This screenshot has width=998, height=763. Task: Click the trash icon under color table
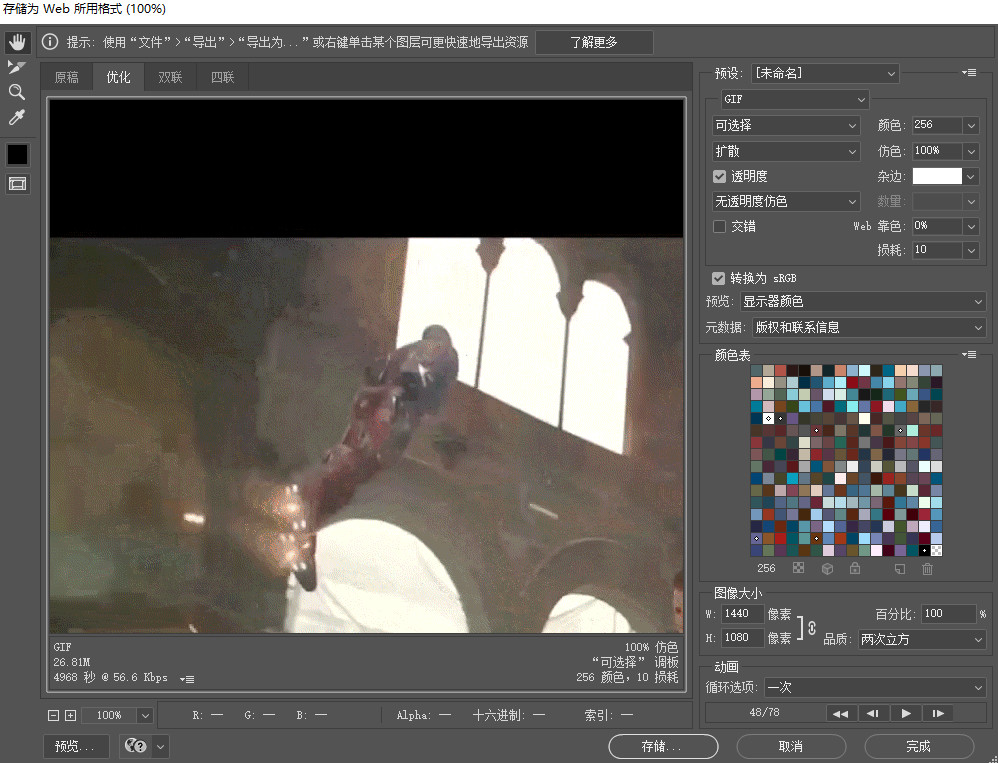tap(927, 568)
